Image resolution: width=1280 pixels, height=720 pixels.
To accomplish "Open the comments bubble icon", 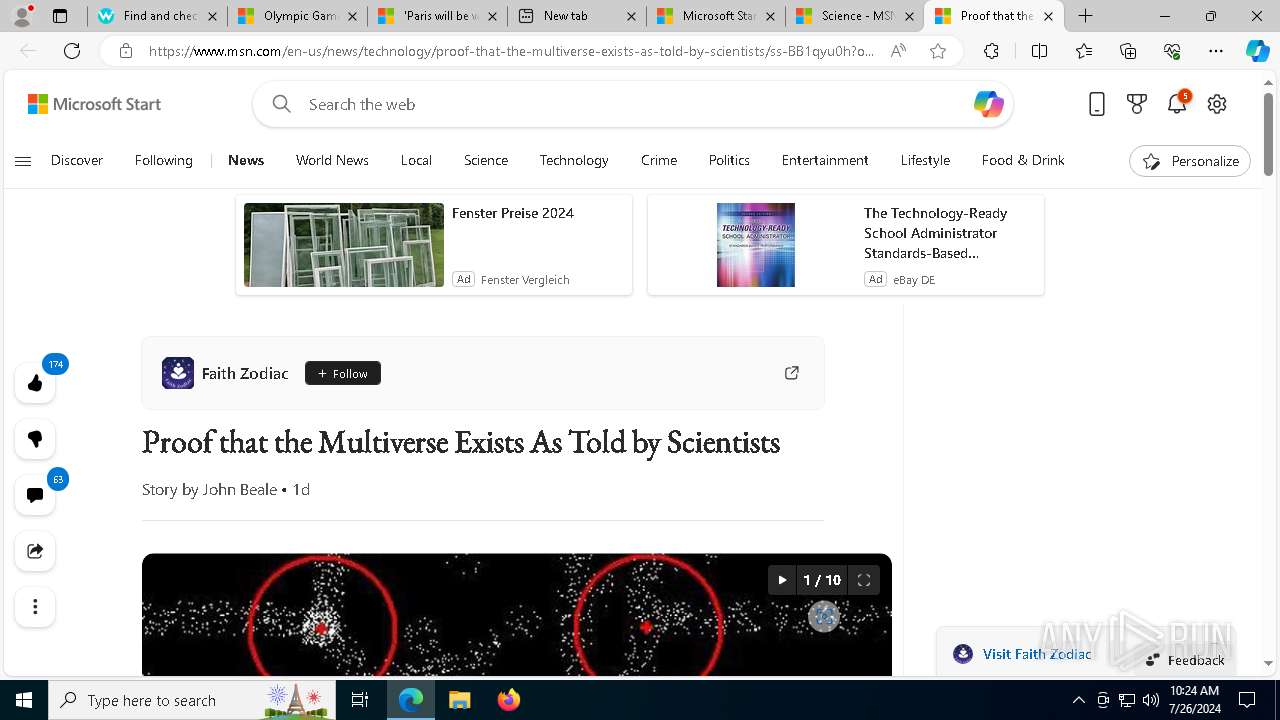I will (35, 495).
